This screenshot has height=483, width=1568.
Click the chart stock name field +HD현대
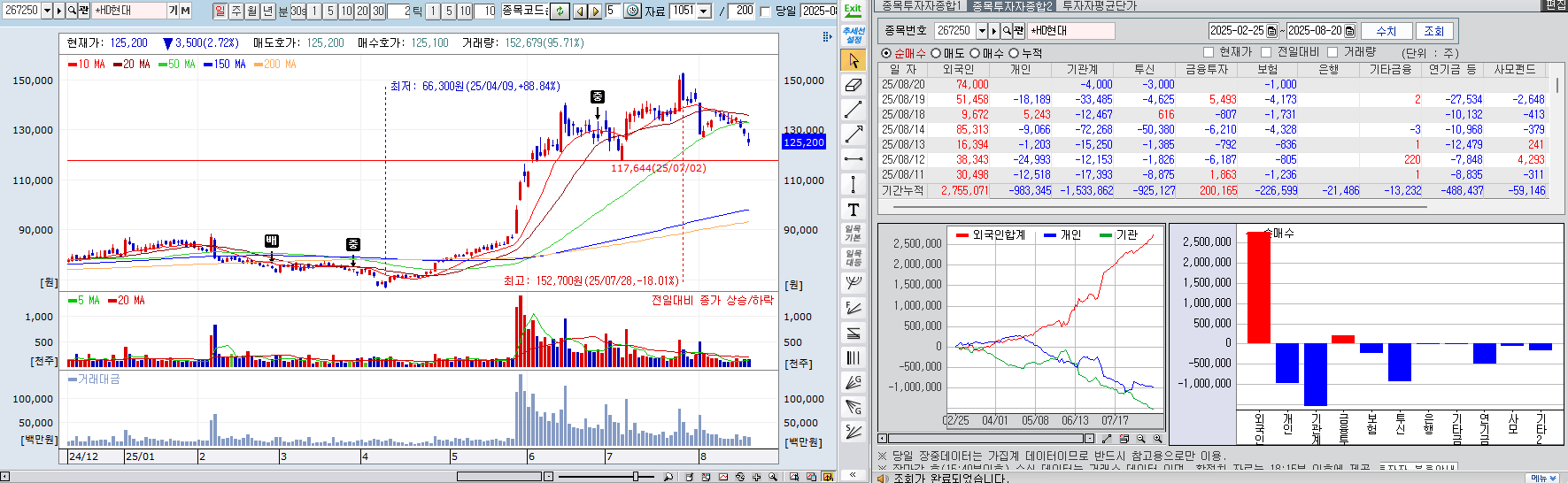[x=129, y=11]
